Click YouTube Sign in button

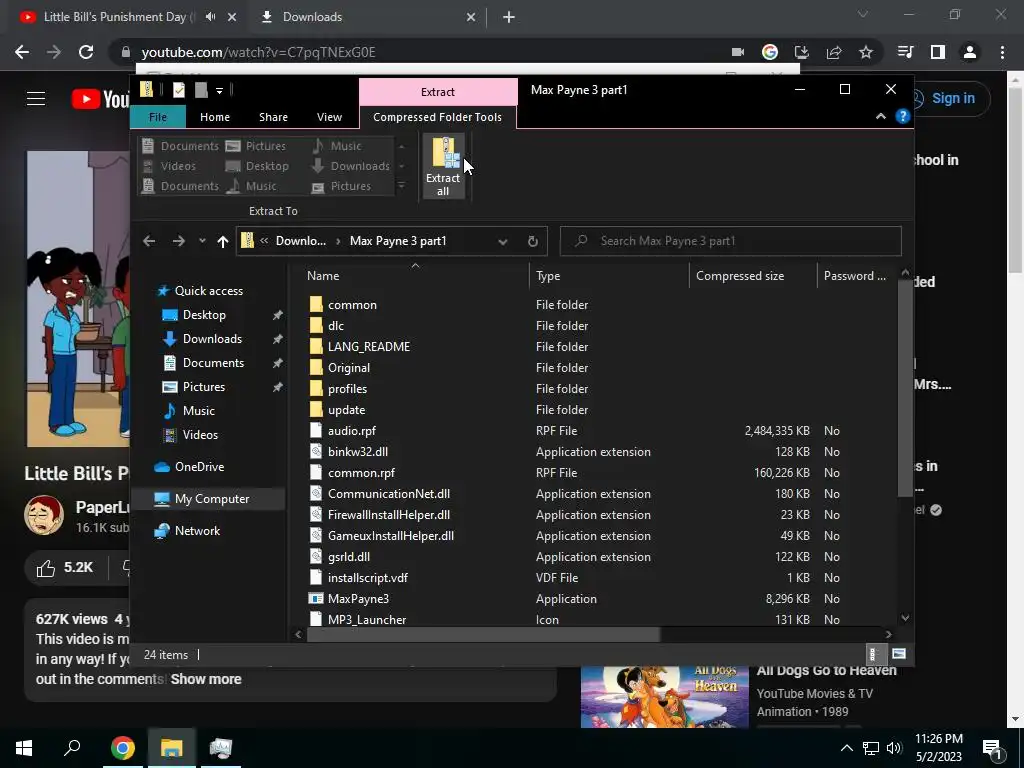point(950,99)
